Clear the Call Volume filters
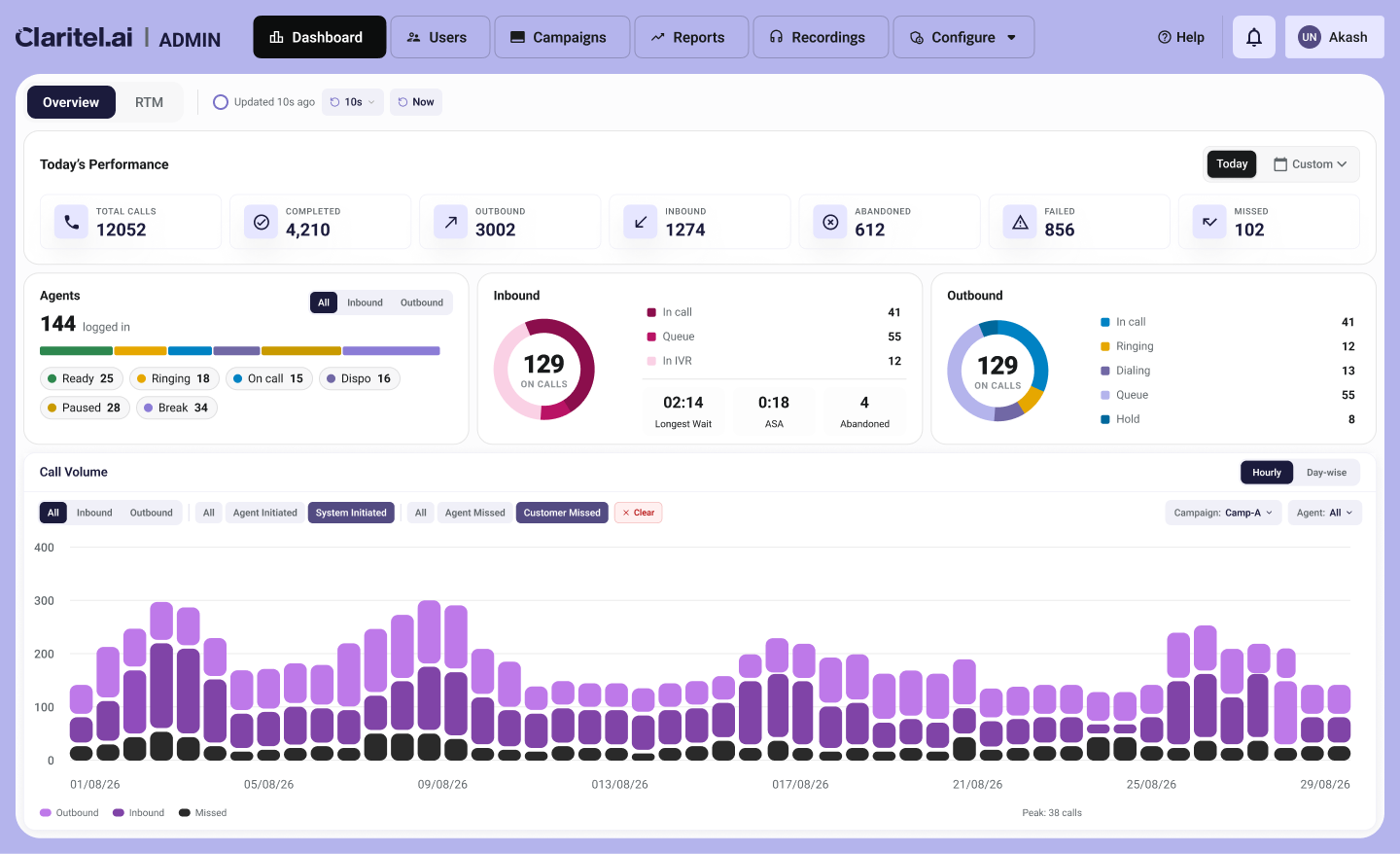 [x=638, y=513]
